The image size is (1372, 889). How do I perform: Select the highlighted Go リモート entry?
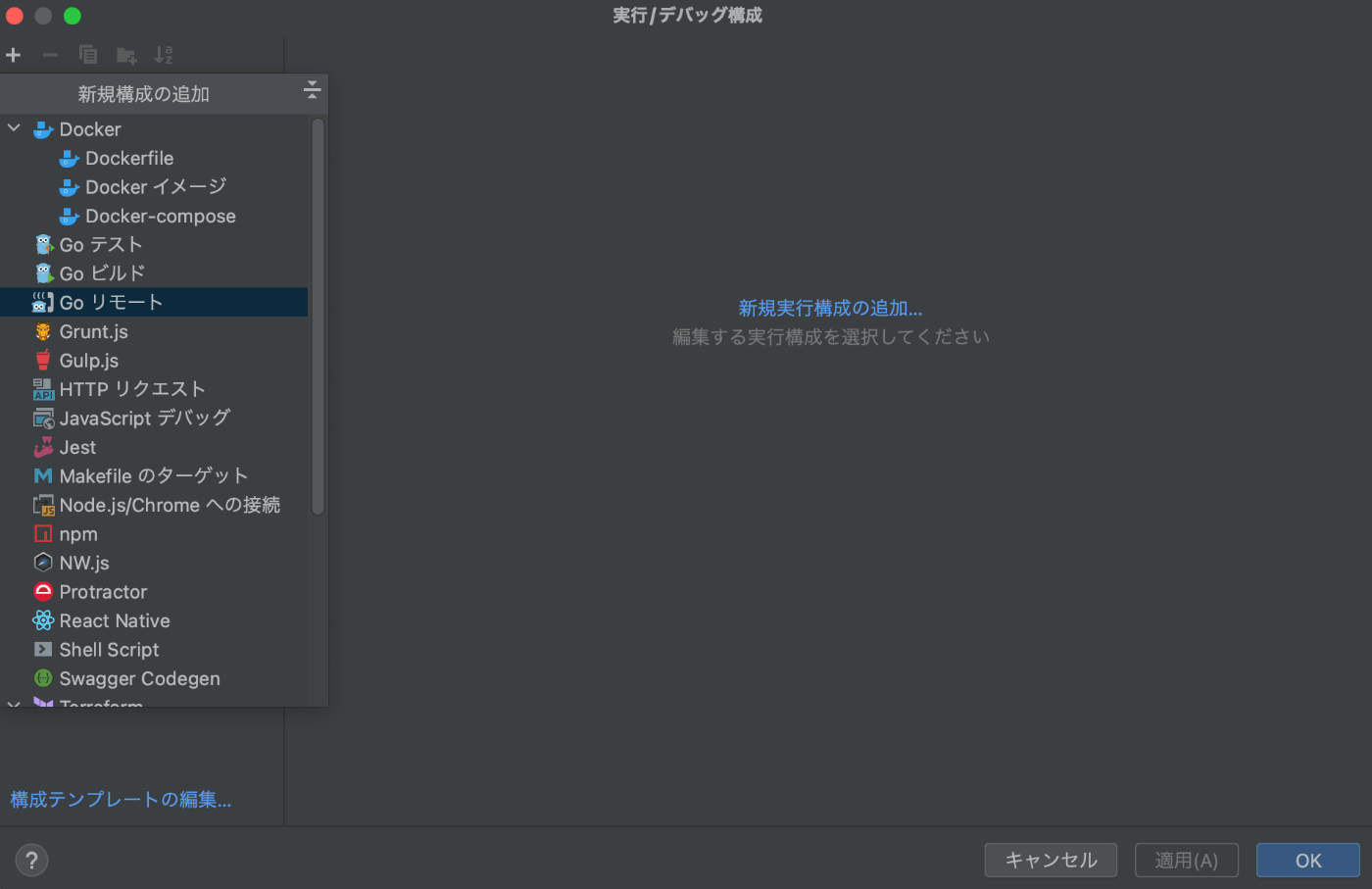pyautogui.click(x=154, y=302)
